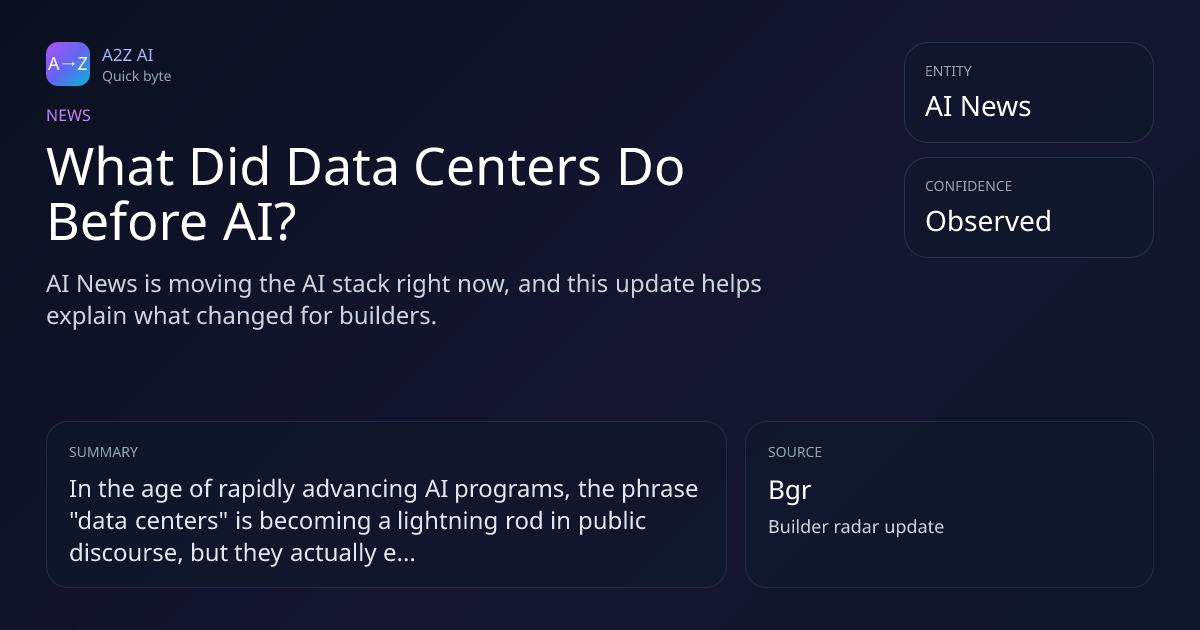This screenshot has height=630, width=1200.
Task: Select the CONFIDENCE card labeled Observed
Action: [x=1028, y=207]
